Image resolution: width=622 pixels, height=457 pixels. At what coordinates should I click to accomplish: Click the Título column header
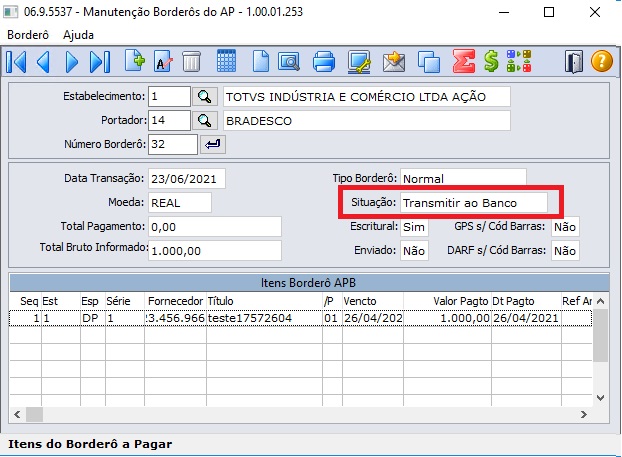(x=265, y=301)
